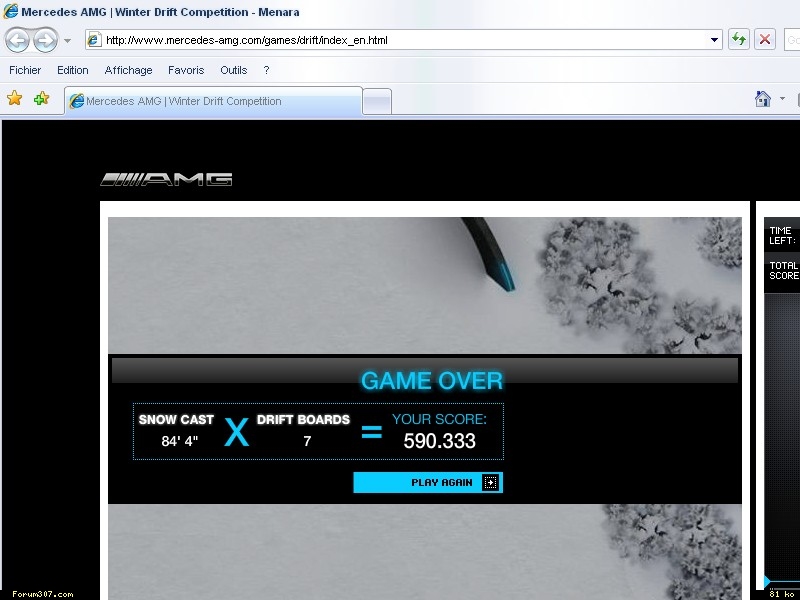Click the browser Forward arrow button
This screenshot has width=800, height=600.
pyautogui.click(x=45, y=40)
